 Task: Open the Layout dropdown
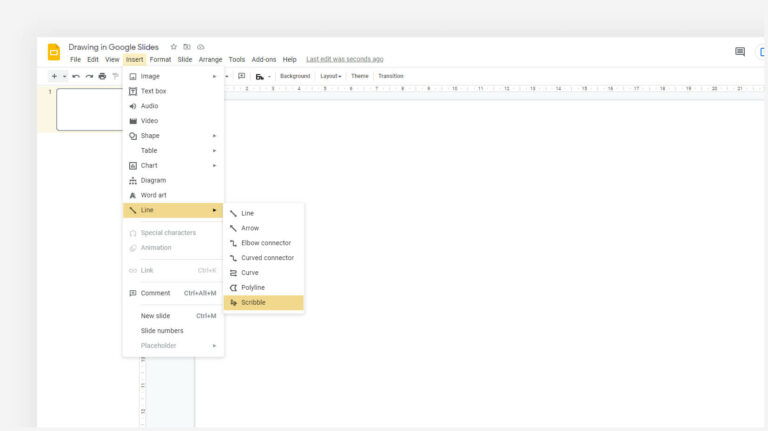click(331, 76)
